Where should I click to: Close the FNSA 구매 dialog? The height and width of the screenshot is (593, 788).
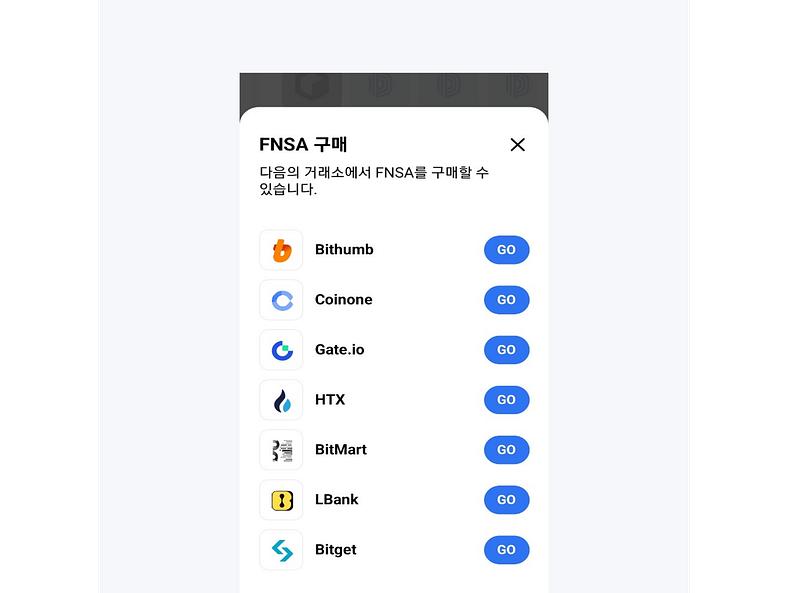click(517, 145)
